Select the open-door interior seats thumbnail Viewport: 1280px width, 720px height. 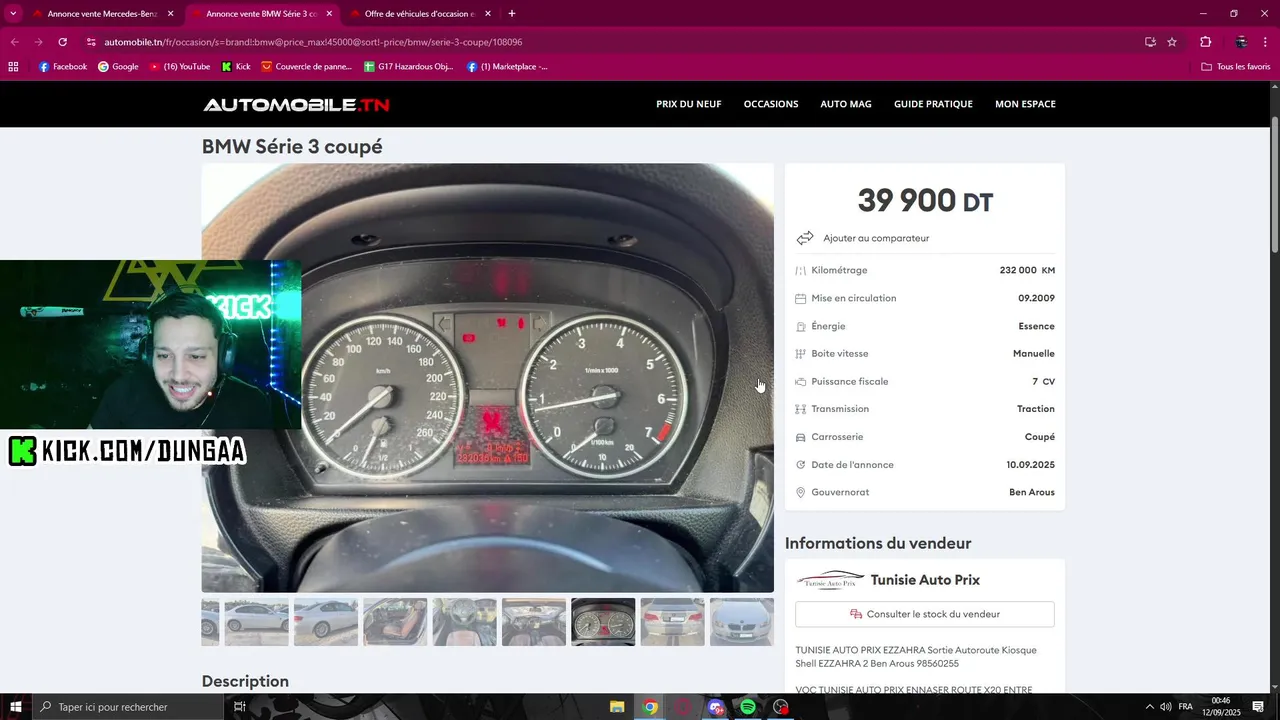pyautogui.click(x=395, y=622)
